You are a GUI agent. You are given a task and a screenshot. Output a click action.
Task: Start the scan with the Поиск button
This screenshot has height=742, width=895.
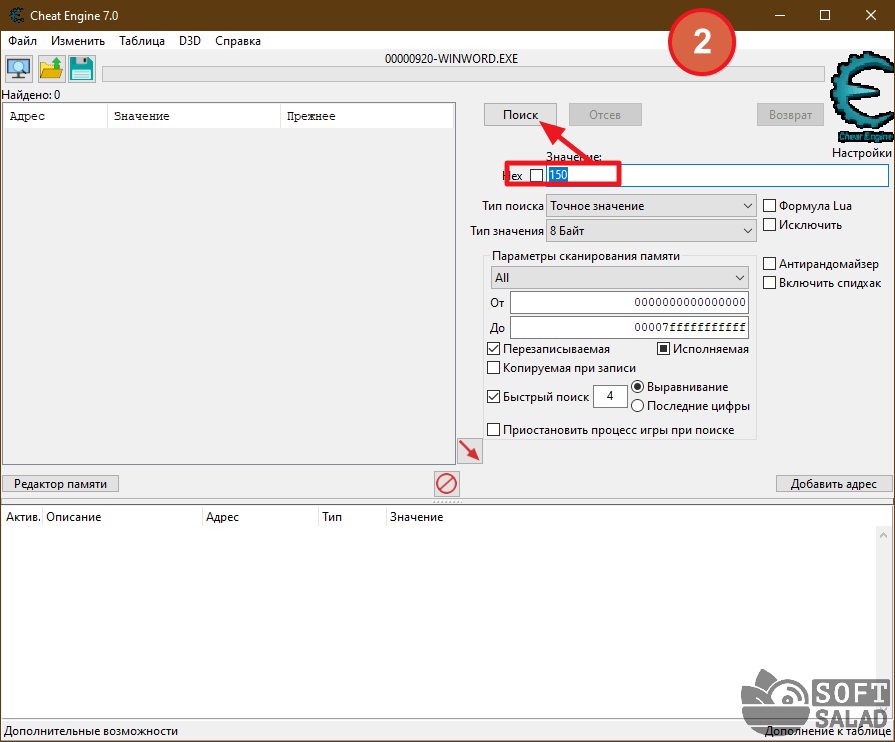520,115
